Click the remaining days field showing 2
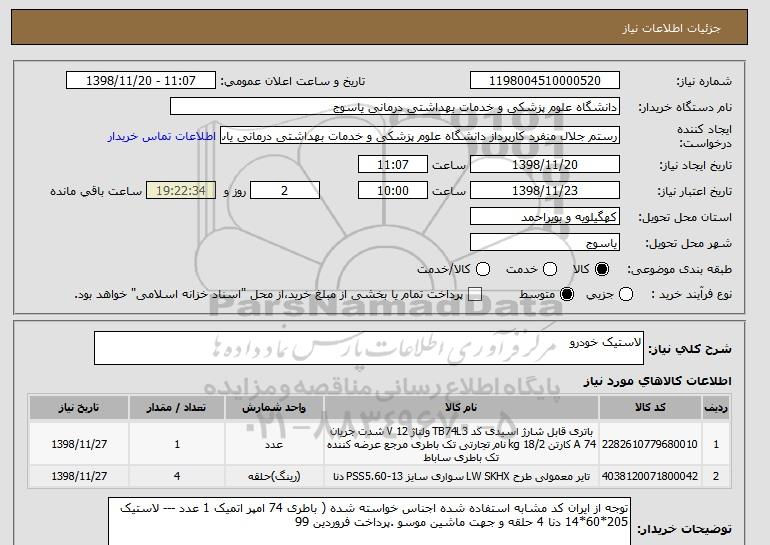Image resolution: width=770 pixels, height=545 pixels. [285, 191]
